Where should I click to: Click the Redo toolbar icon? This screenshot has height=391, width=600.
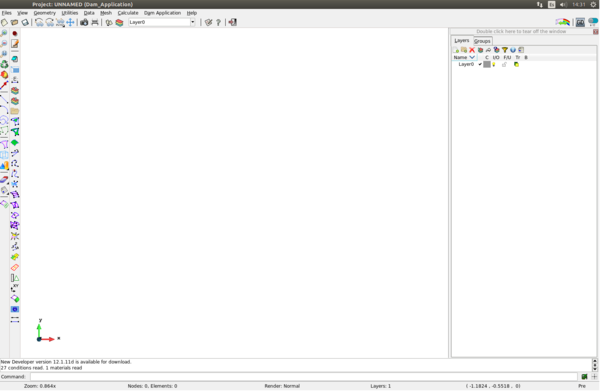[49, 23]
